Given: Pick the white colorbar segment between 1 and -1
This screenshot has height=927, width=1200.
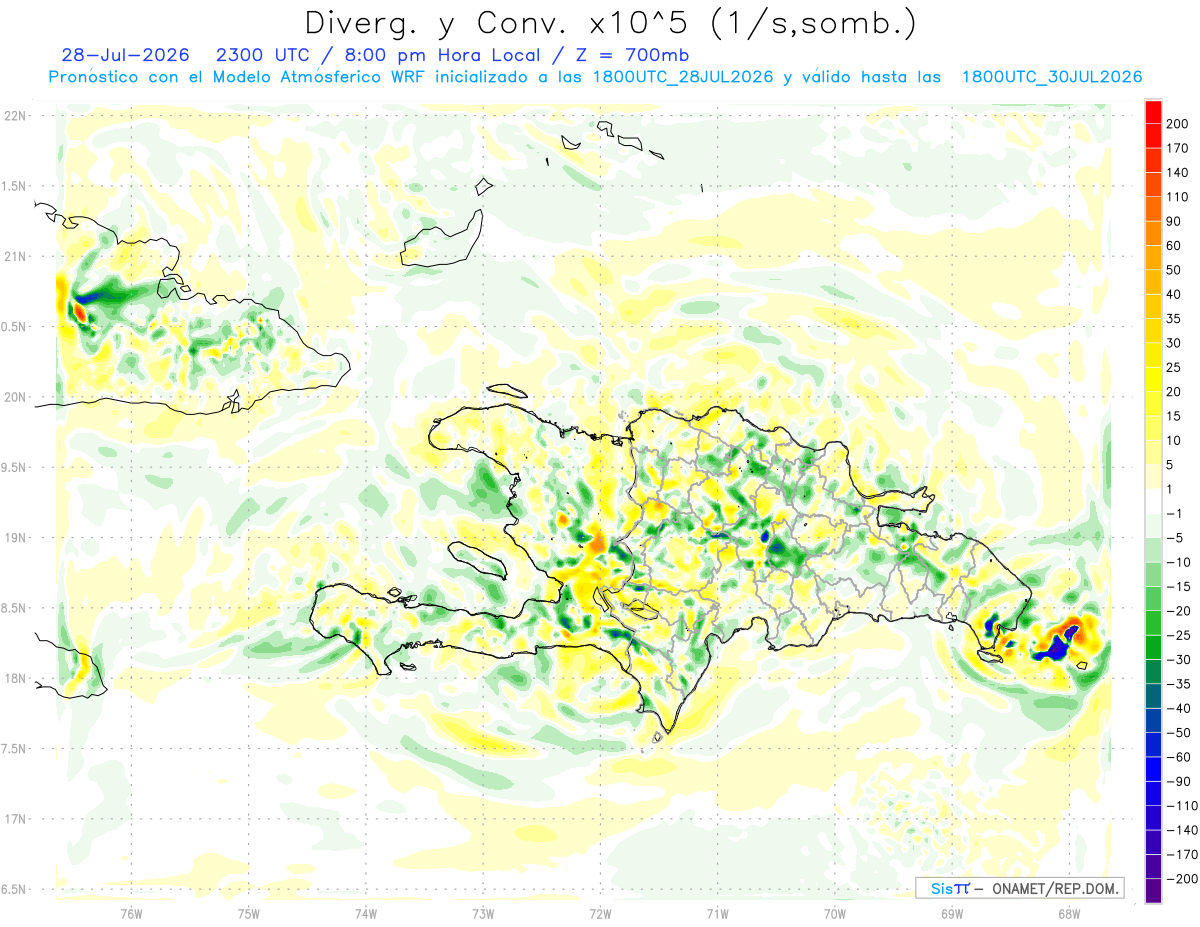Looking at the screenshot, I should 1153,502.
